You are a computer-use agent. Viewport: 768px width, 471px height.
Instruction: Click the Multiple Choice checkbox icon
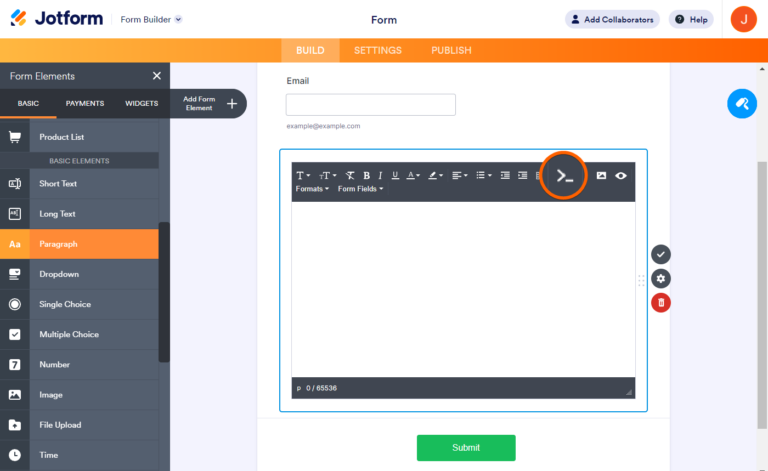[x=15, y=334]
